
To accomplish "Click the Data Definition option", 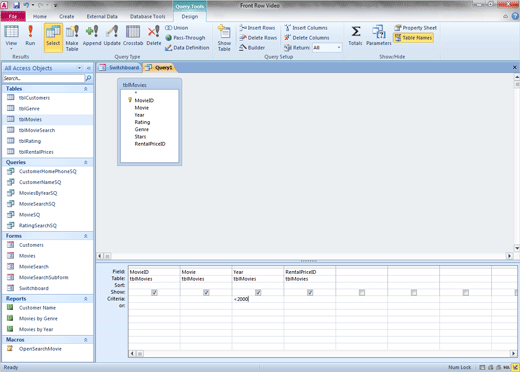I will [x=187, y=48].
